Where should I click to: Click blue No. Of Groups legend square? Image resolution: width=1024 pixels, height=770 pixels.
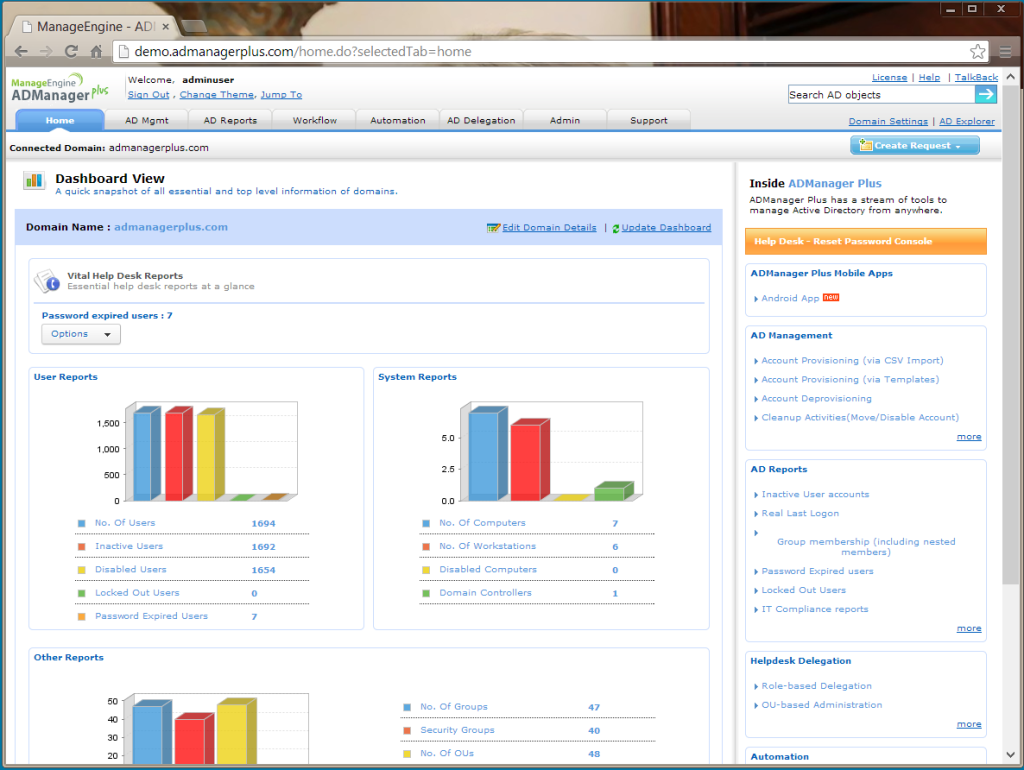tap(407, 707)
